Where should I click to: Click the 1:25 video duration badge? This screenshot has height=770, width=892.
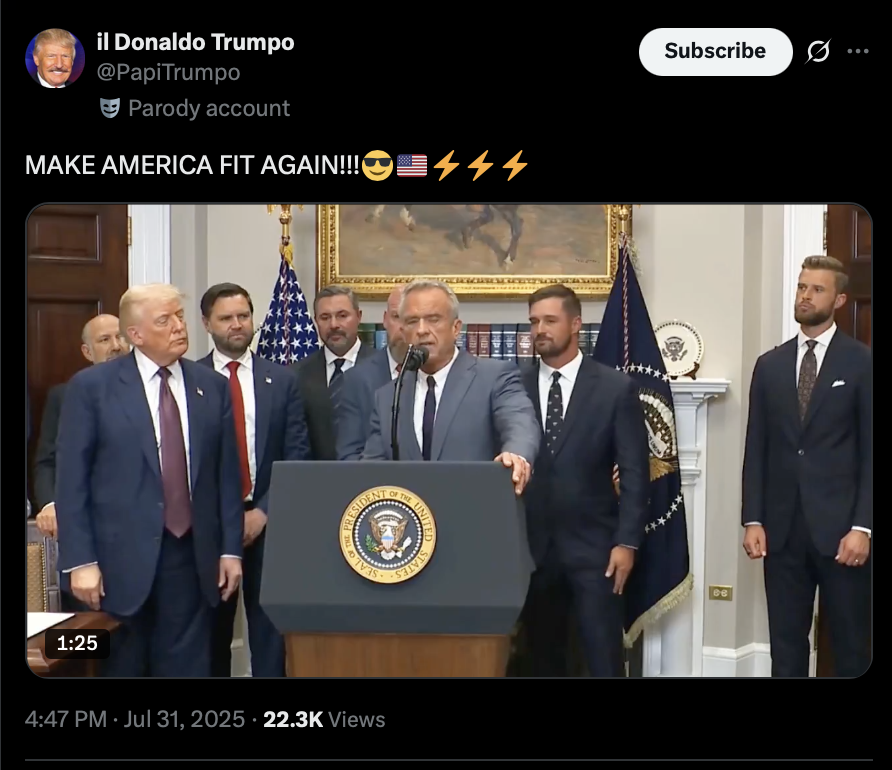[77, 643]
